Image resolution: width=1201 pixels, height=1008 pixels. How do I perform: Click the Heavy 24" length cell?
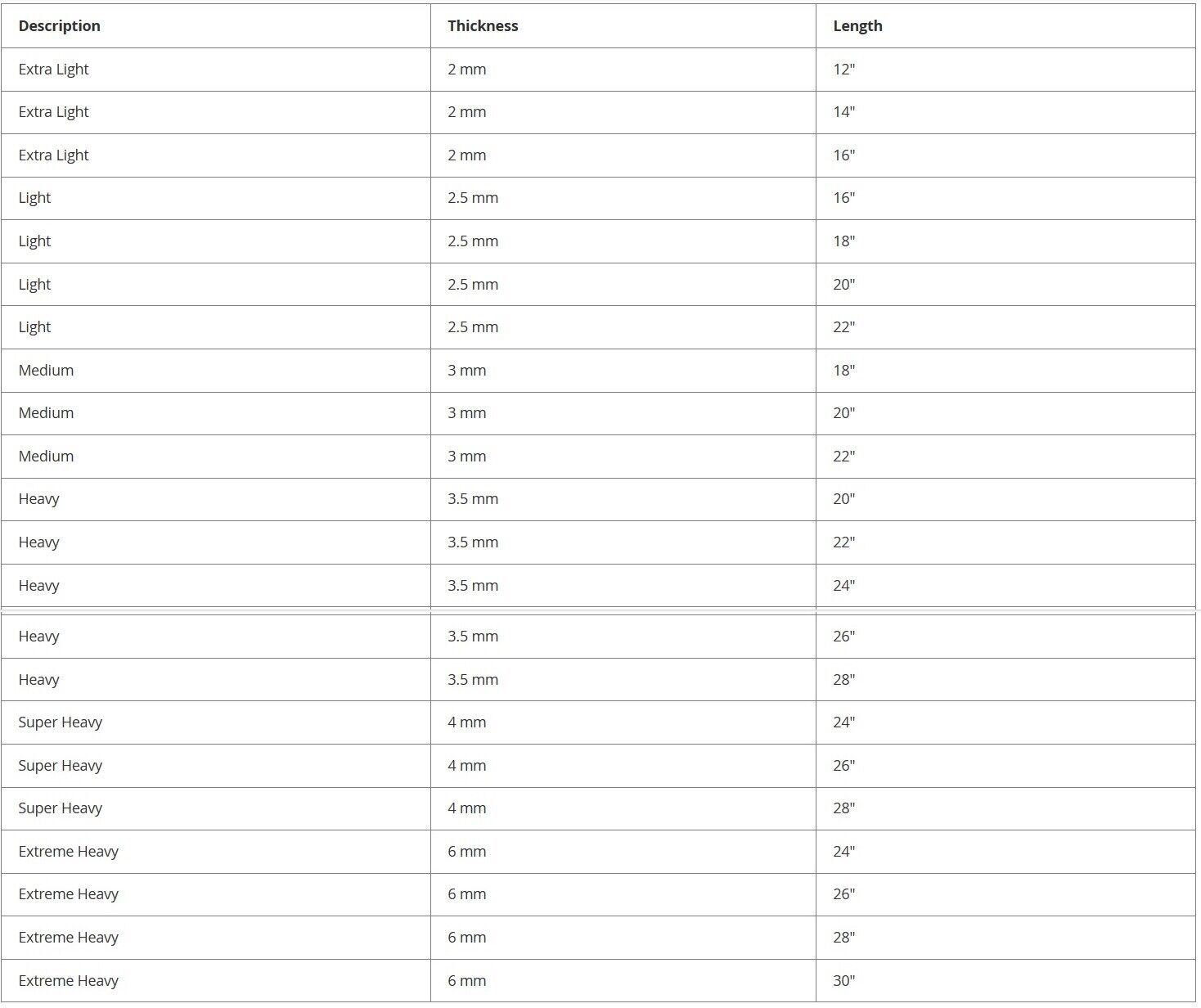(1005, 586)
